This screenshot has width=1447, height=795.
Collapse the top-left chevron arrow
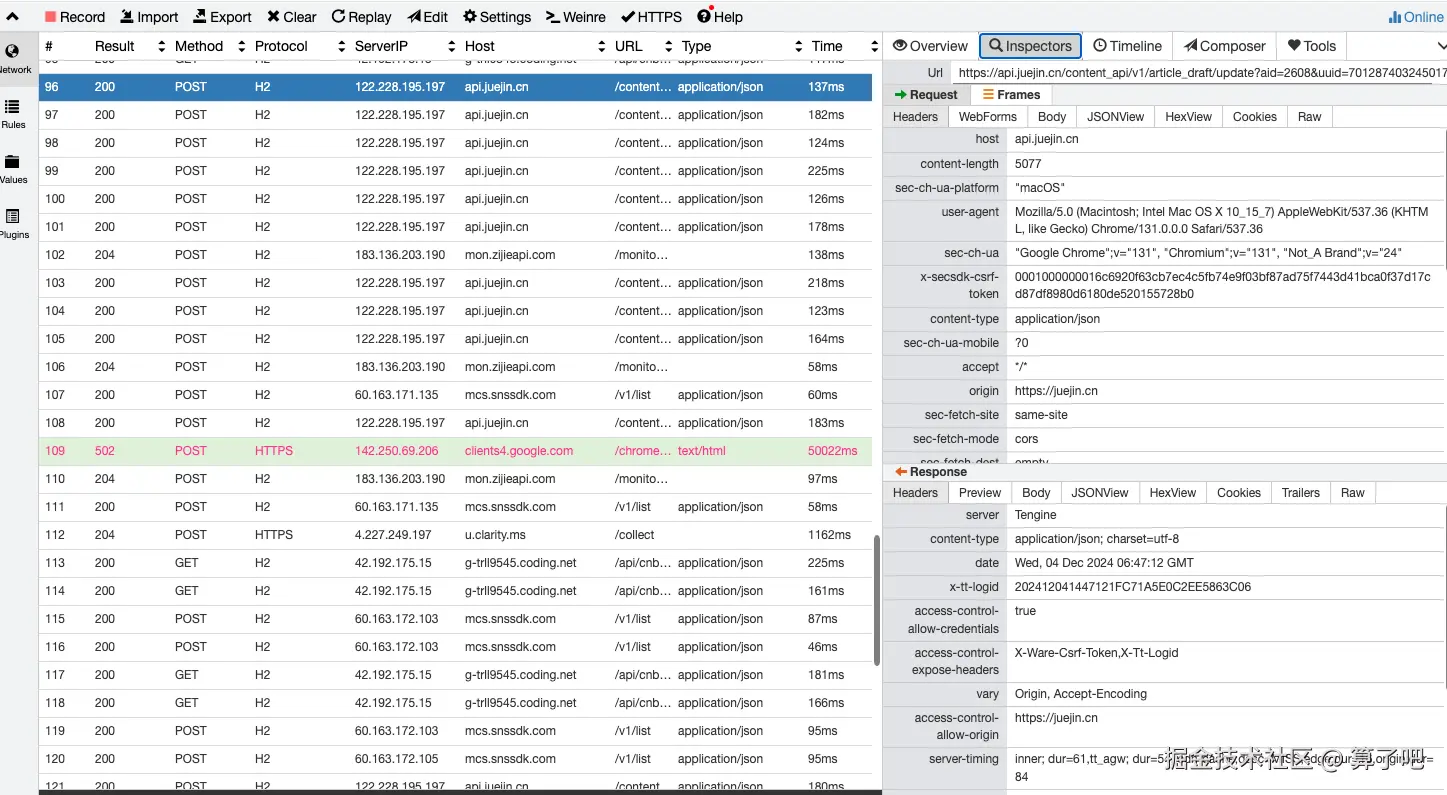tap(12, 17)
